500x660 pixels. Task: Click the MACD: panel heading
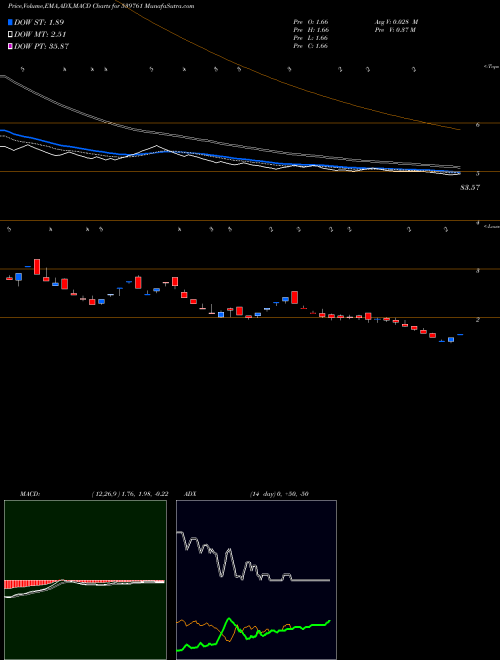pyautogui.click(x=30, y=494)
